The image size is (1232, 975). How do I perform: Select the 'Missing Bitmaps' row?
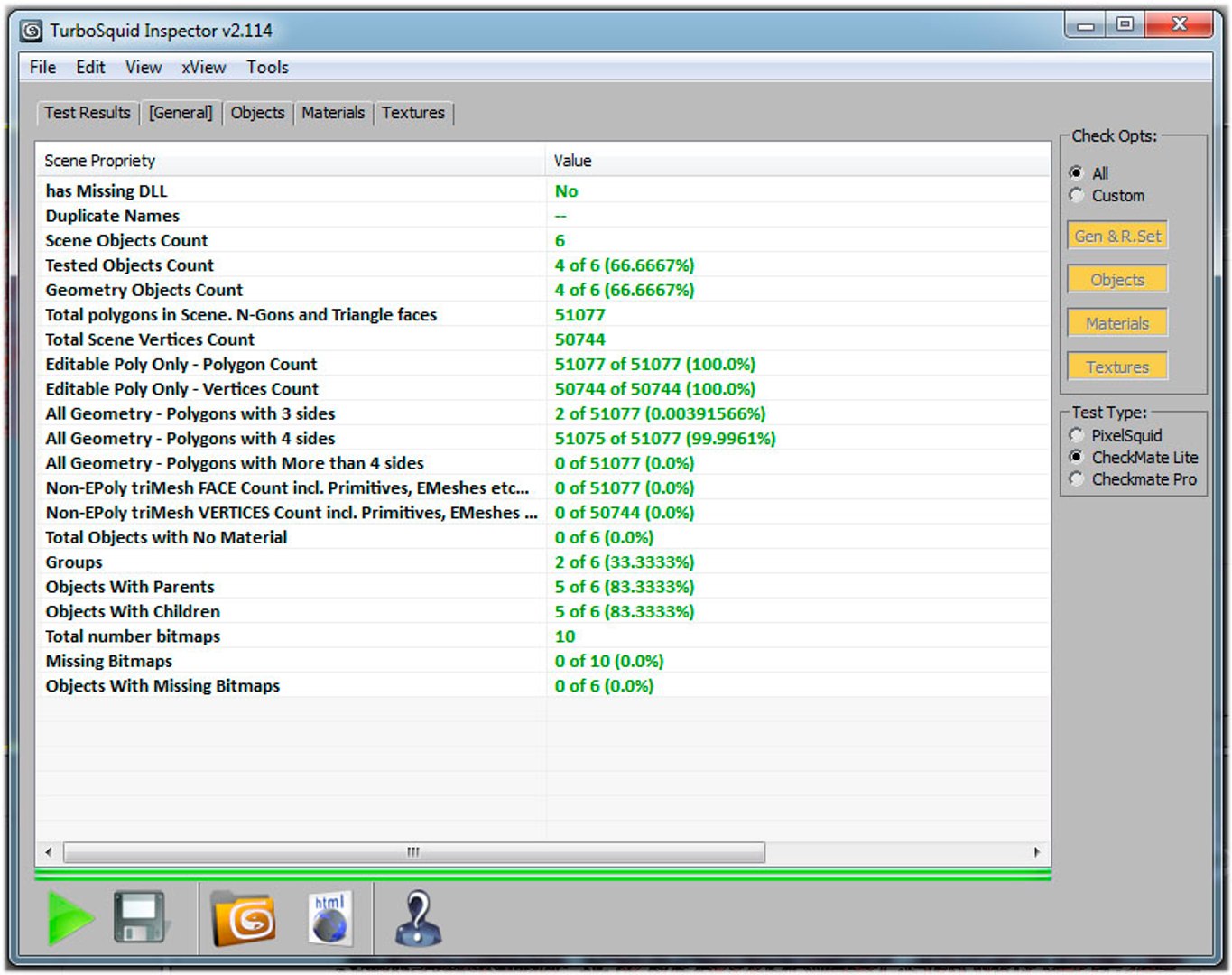click(543, 661)
